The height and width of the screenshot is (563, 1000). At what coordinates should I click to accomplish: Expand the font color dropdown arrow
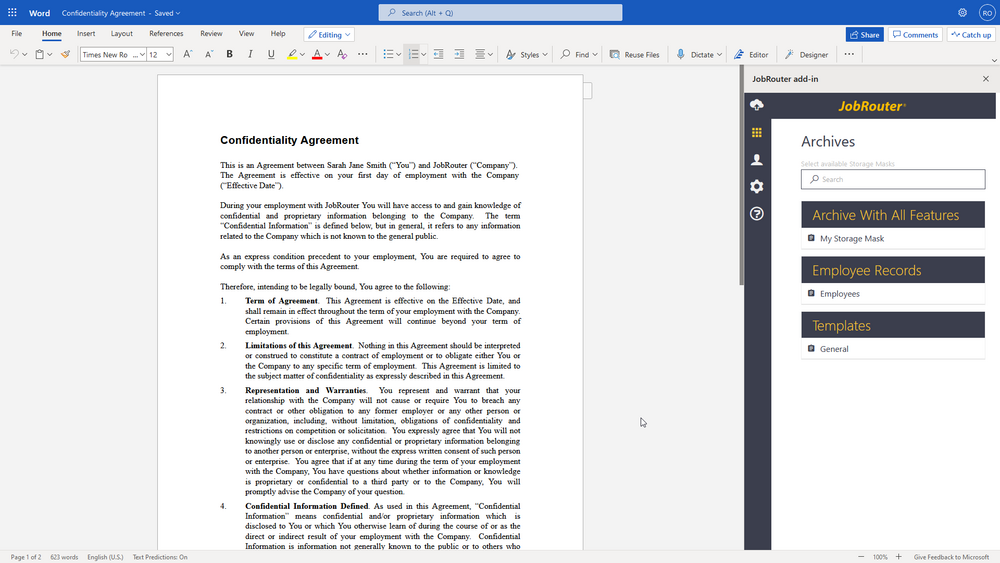(x=327, y=55)
